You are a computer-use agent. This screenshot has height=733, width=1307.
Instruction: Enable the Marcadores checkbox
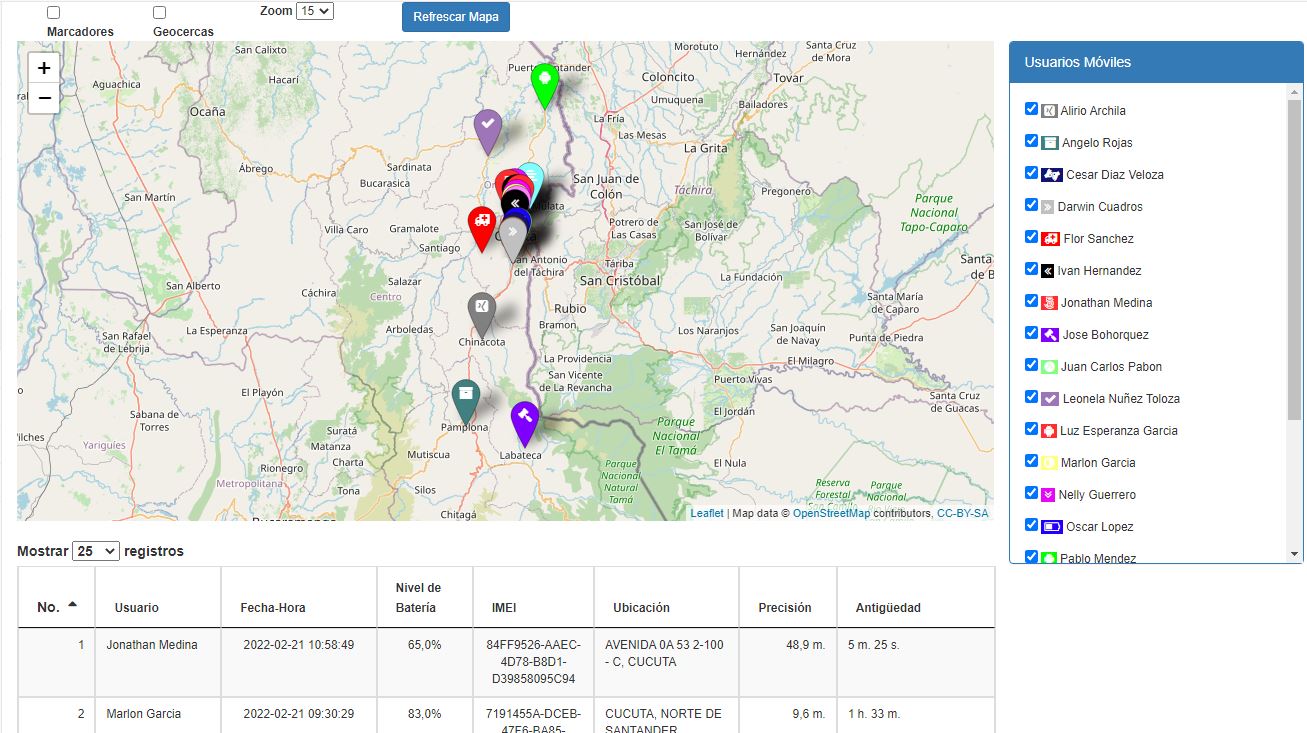pos(54,13)
